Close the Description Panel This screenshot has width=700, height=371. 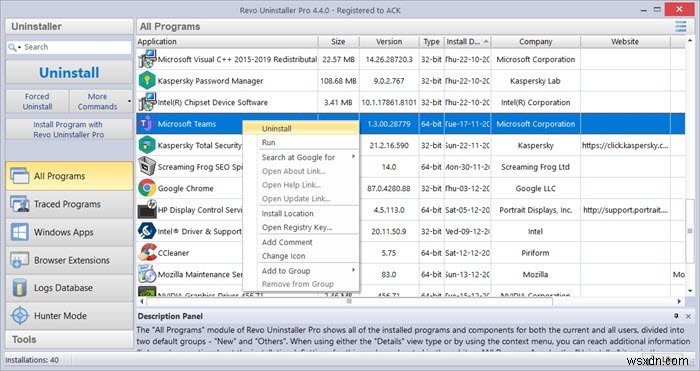pyautogui.click(x=688, y=316)
